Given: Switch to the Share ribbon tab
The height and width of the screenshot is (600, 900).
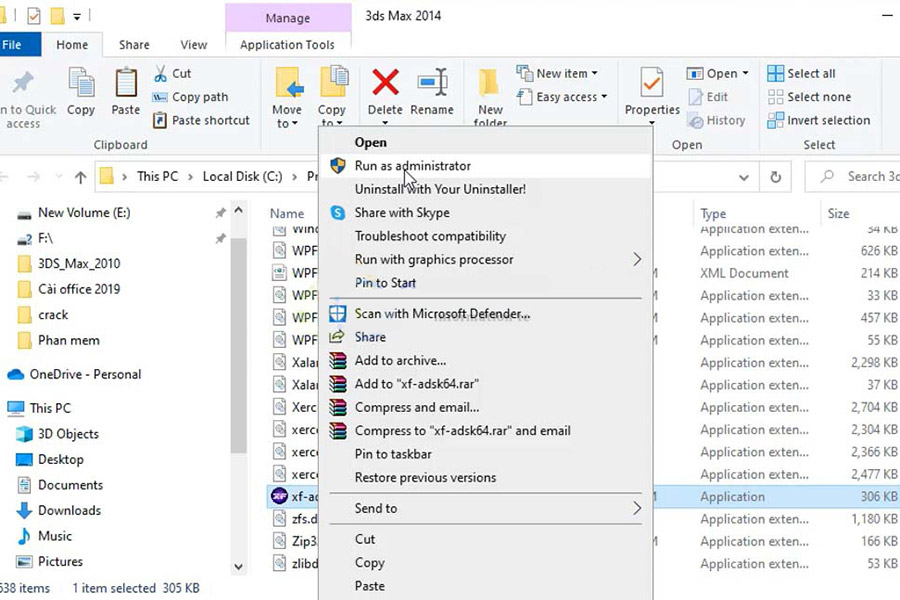Looking at the screenshot, I should click(134, 45).
